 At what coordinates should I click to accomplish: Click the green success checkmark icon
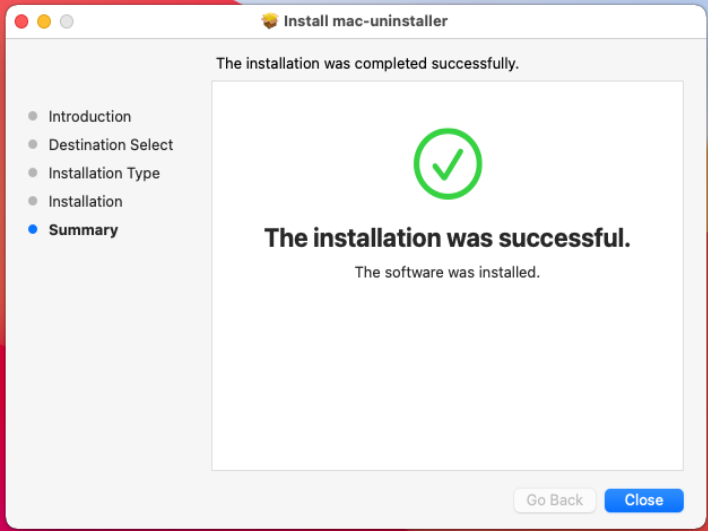tap(448, 163)
